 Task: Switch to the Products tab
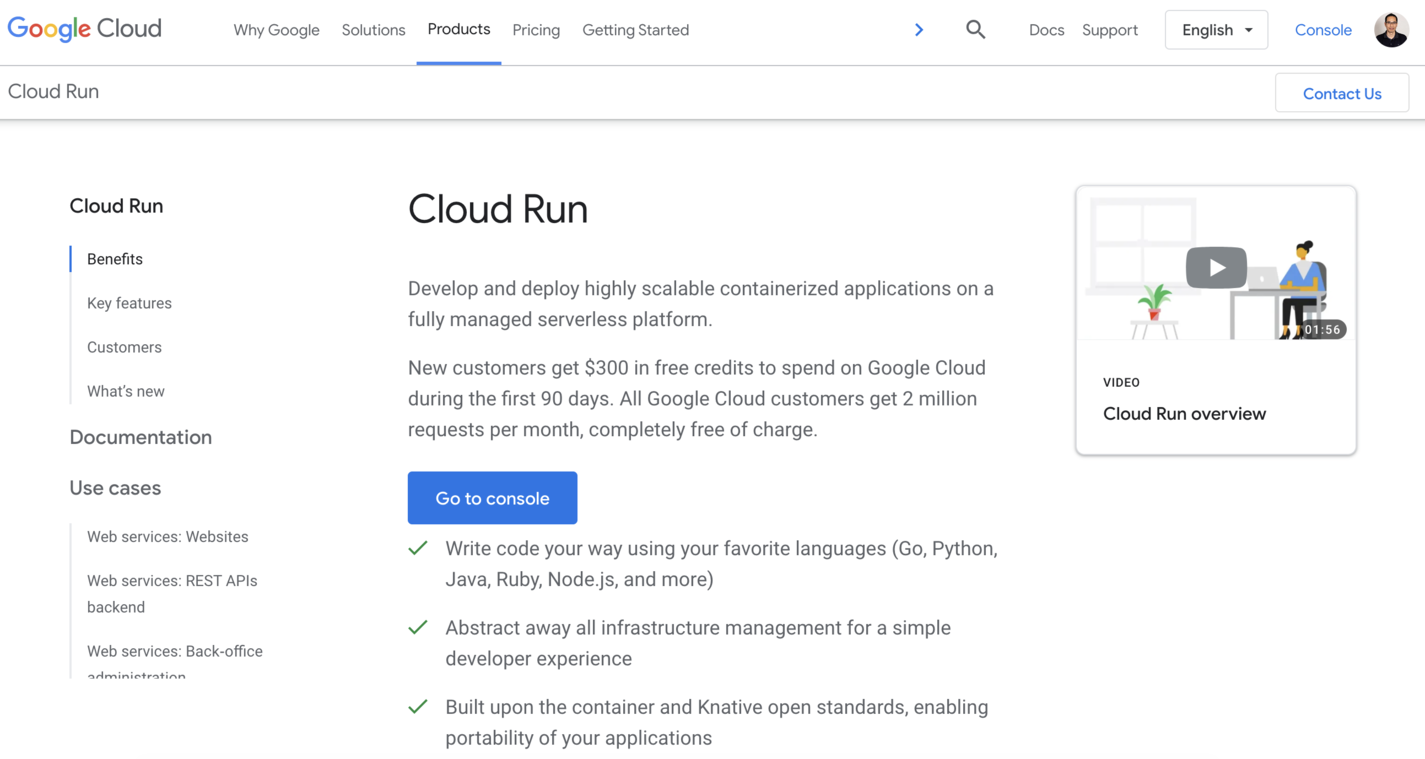pos(458,29)
